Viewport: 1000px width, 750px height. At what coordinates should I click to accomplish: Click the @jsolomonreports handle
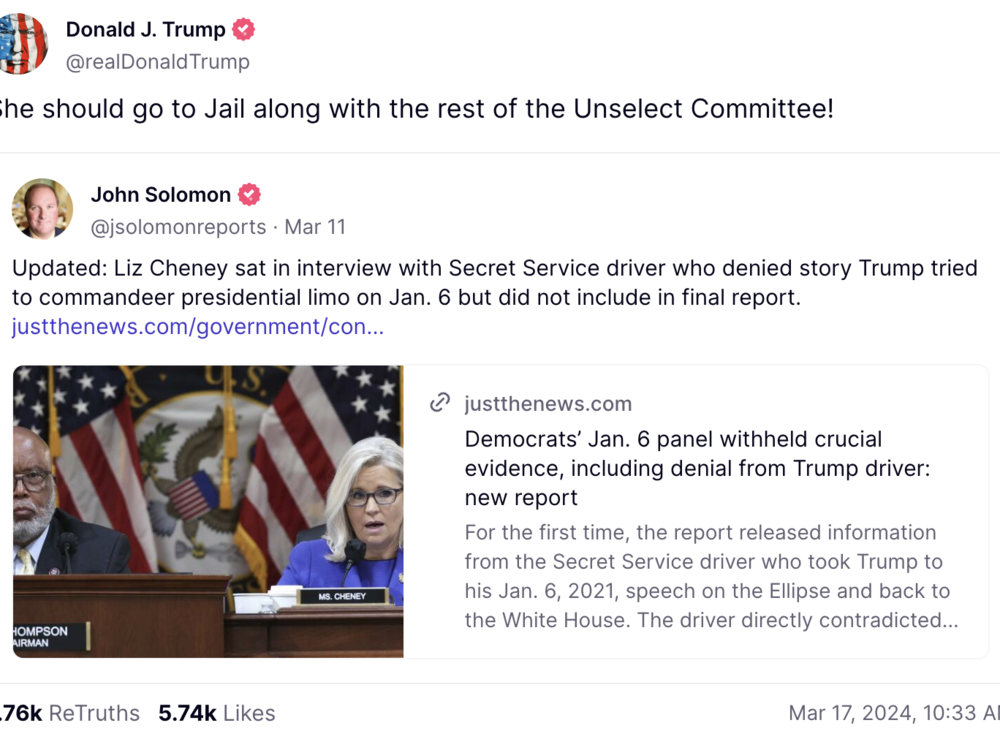coord(179,227)
